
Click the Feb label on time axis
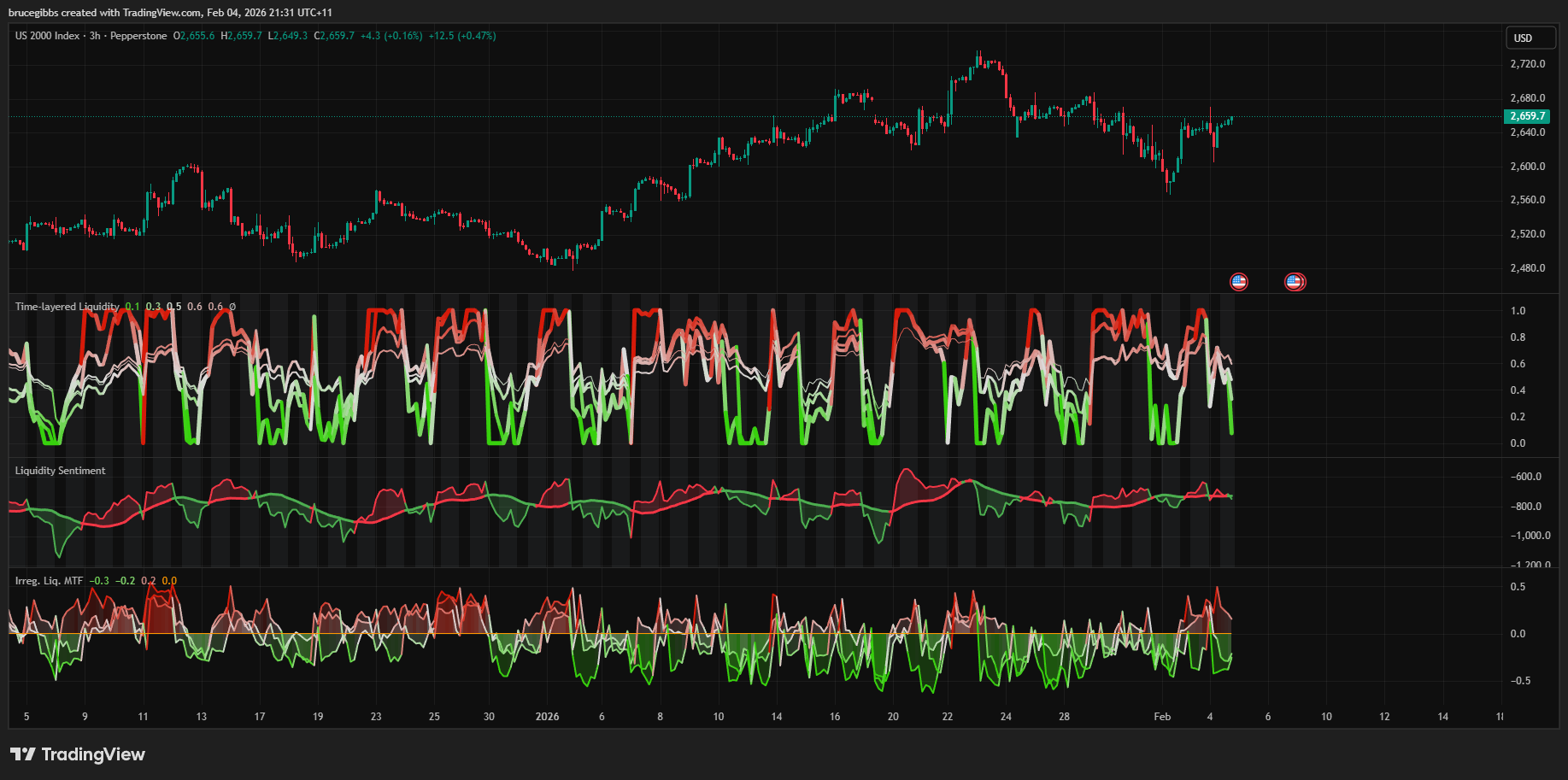1162,717
